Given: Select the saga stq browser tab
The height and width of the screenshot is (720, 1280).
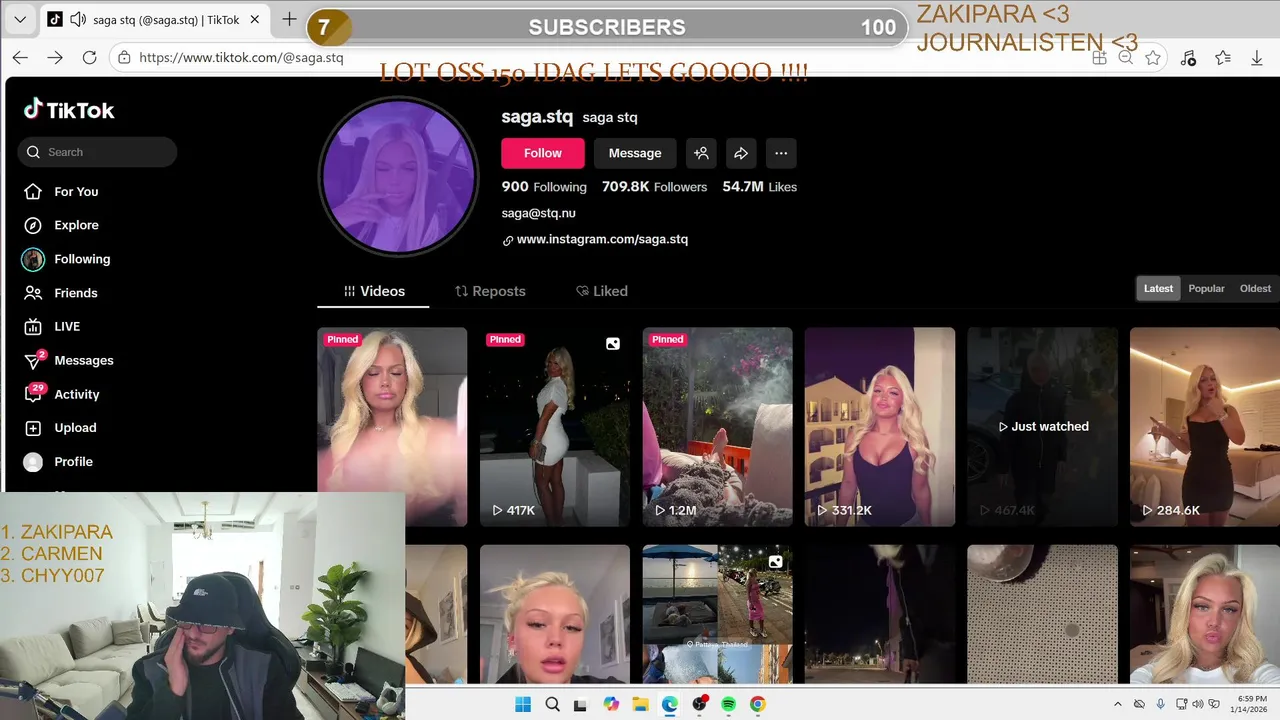Looking at the screenshot, I should (x=155, y=19).
